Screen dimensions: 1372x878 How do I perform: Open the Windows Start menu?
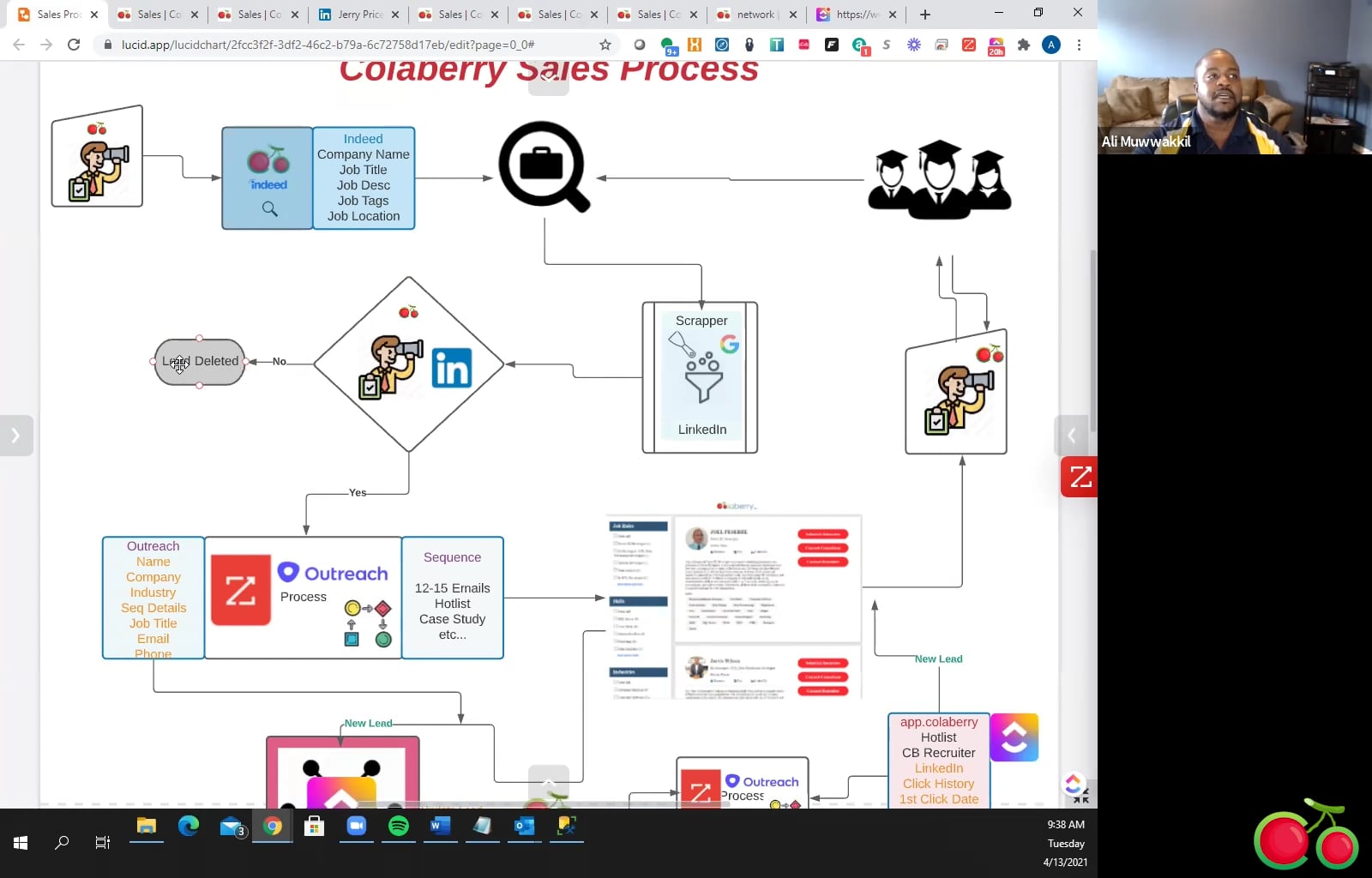(x=21, y=843)
